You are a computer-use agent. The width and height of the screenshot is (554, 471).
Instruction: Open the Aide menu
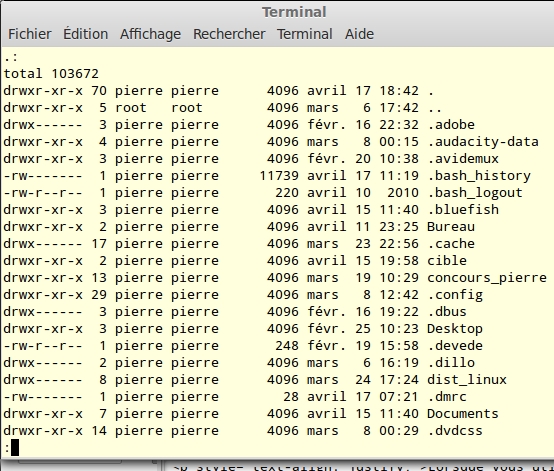[x=359, y=34]
